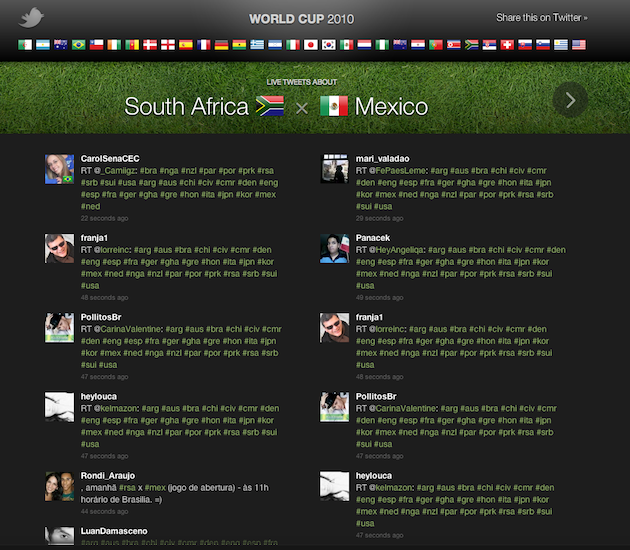
Task: Select the North Korea flag in the flag bar
Action: [x=454, y=45]
